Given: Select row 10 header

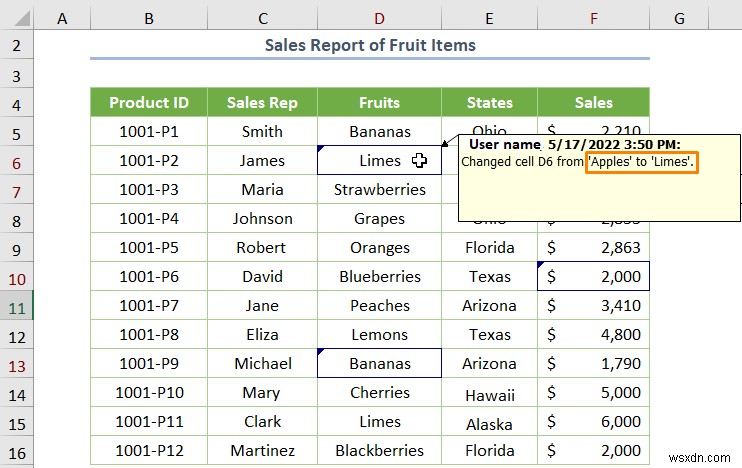Looking at the screenshot, I should tap(17, 276).
